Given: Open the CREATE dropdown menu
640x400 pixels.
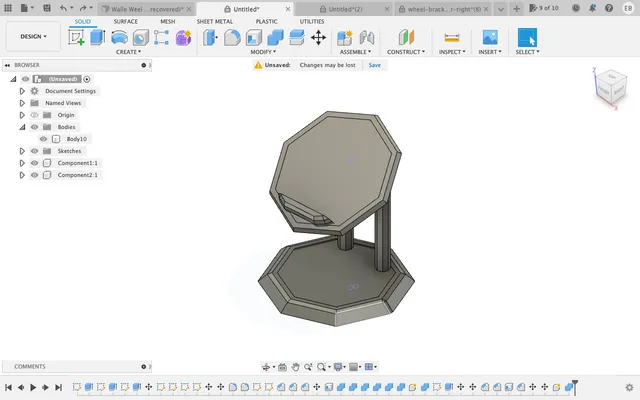Looking at the screenshot, I should pyautogui.click(x=128, y=52).
